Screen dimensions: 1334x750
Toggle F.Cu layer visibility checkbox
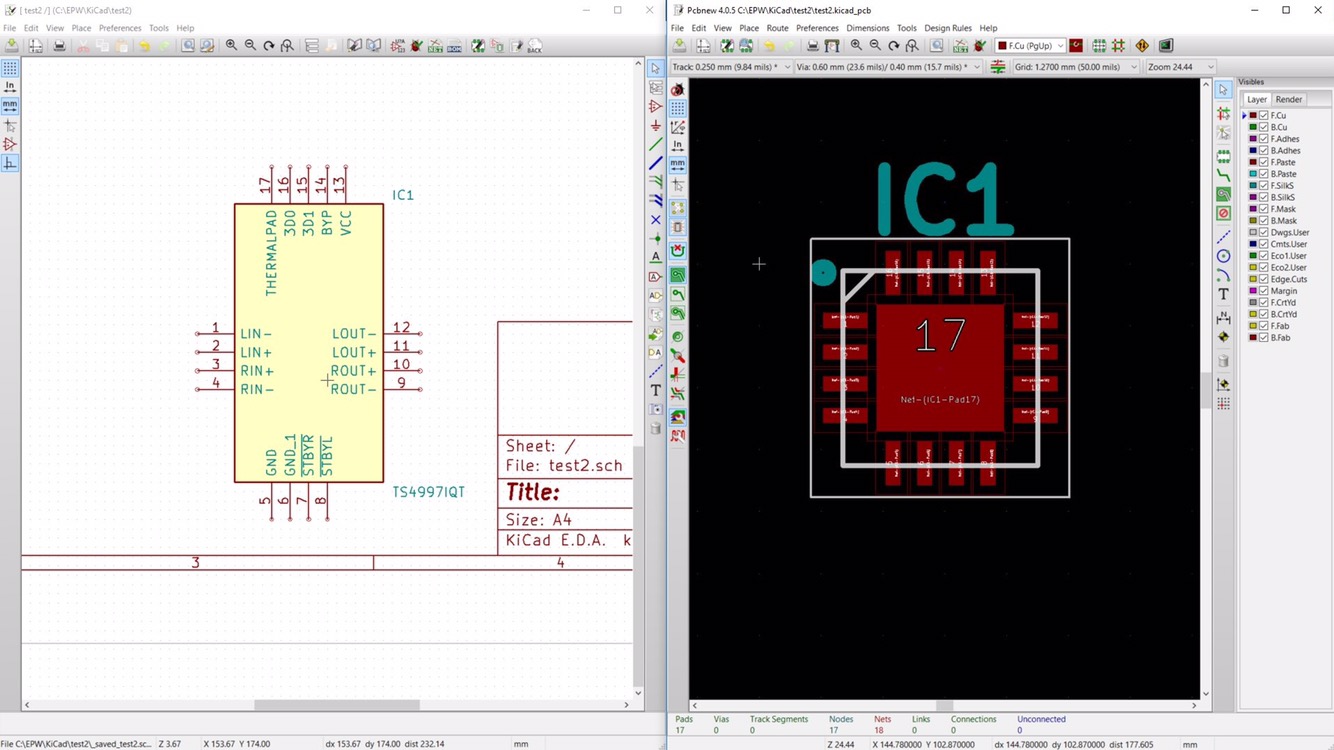1264,116
